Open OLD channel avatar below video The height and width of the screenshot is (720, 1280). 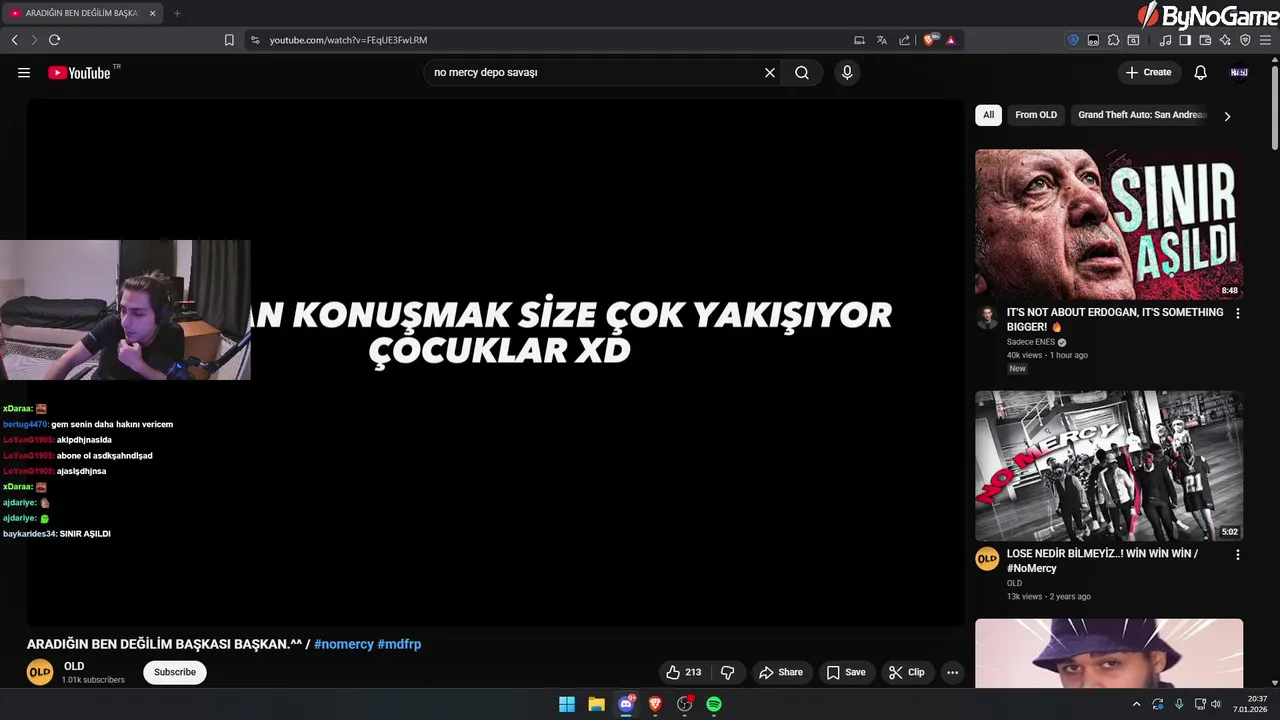tap(40, 672)
